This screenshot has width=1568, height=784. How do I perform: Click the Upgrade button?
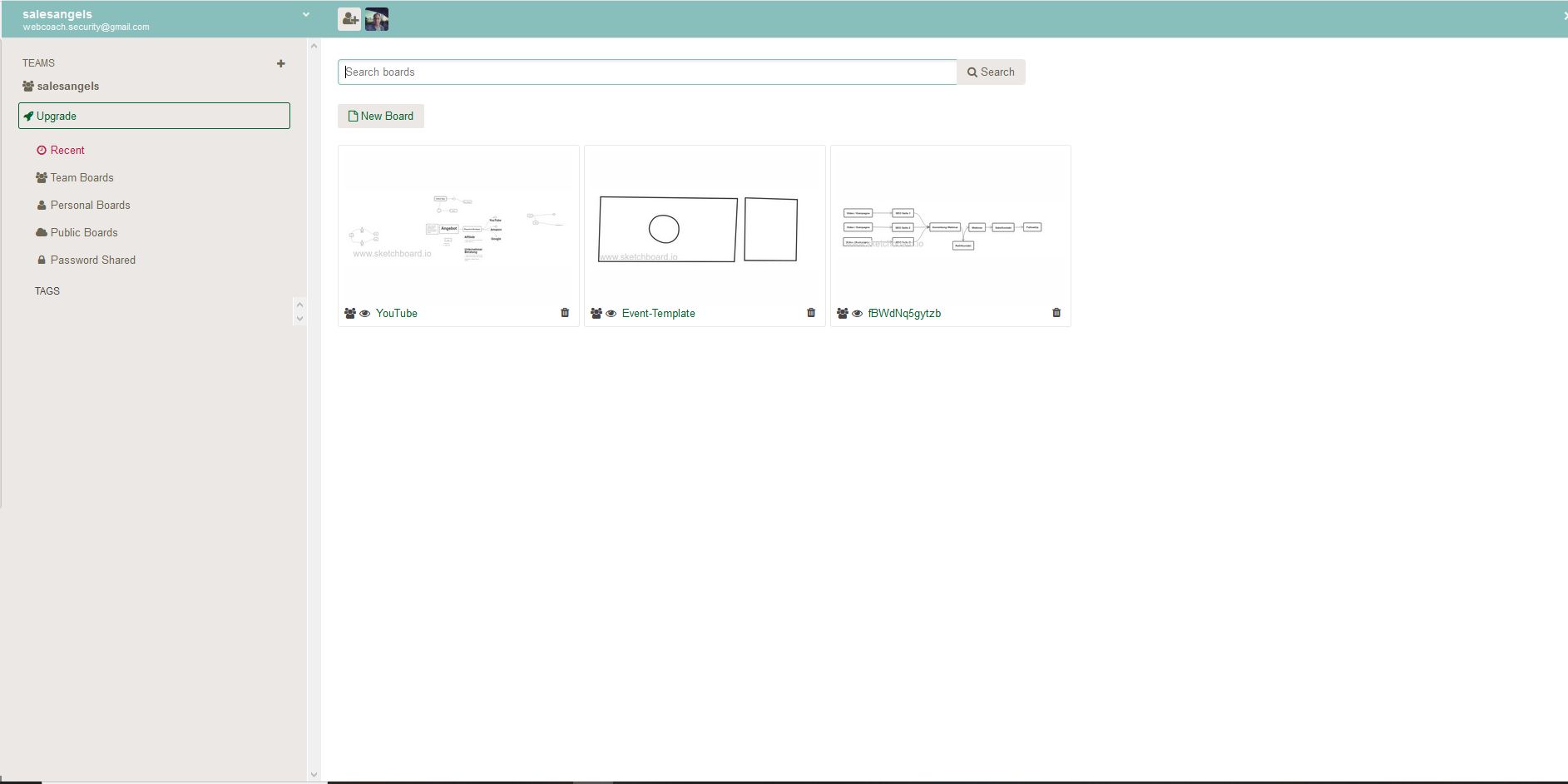click(154, 116)
